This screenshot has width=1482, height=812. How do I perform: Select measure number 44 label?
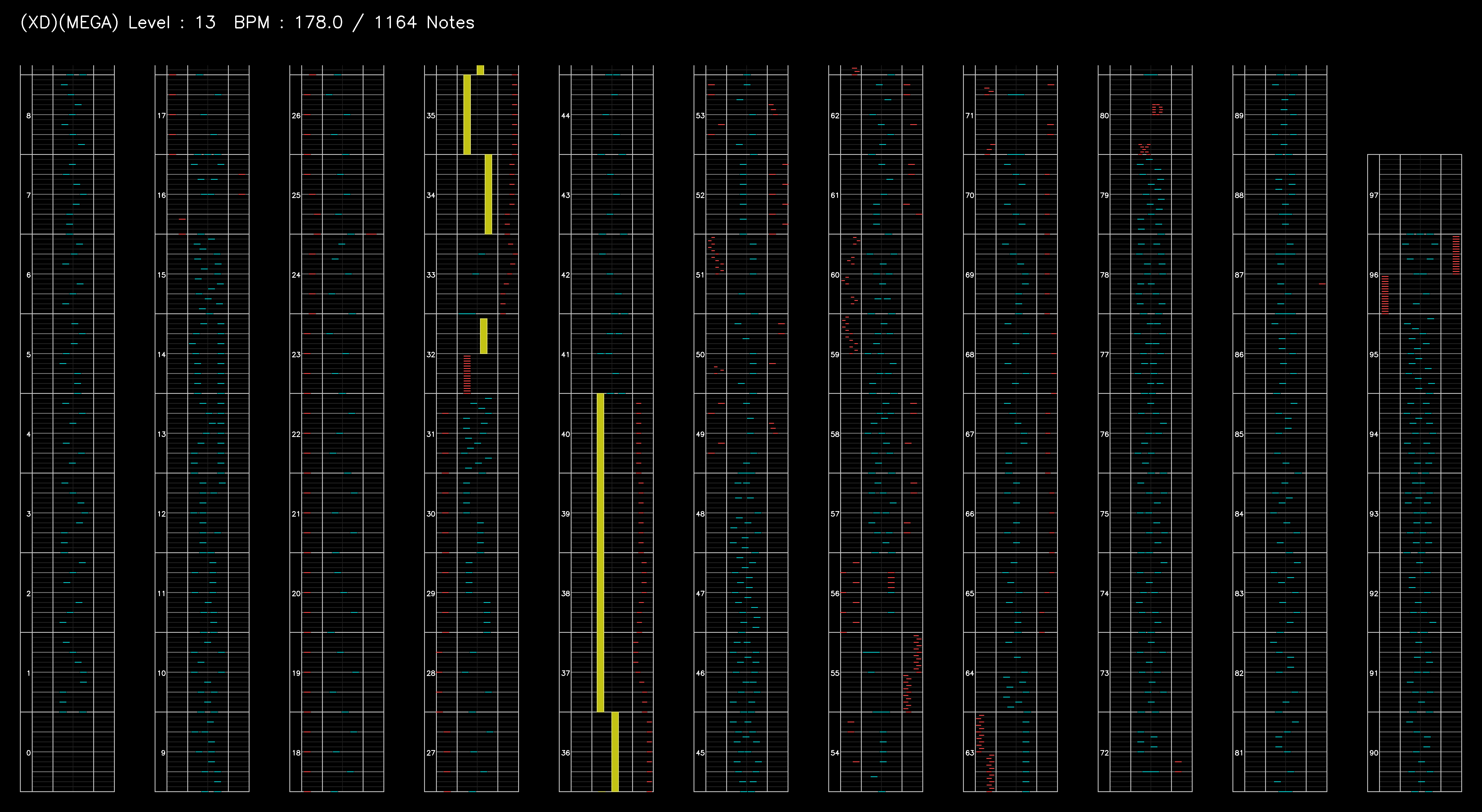tap(565, 116)
